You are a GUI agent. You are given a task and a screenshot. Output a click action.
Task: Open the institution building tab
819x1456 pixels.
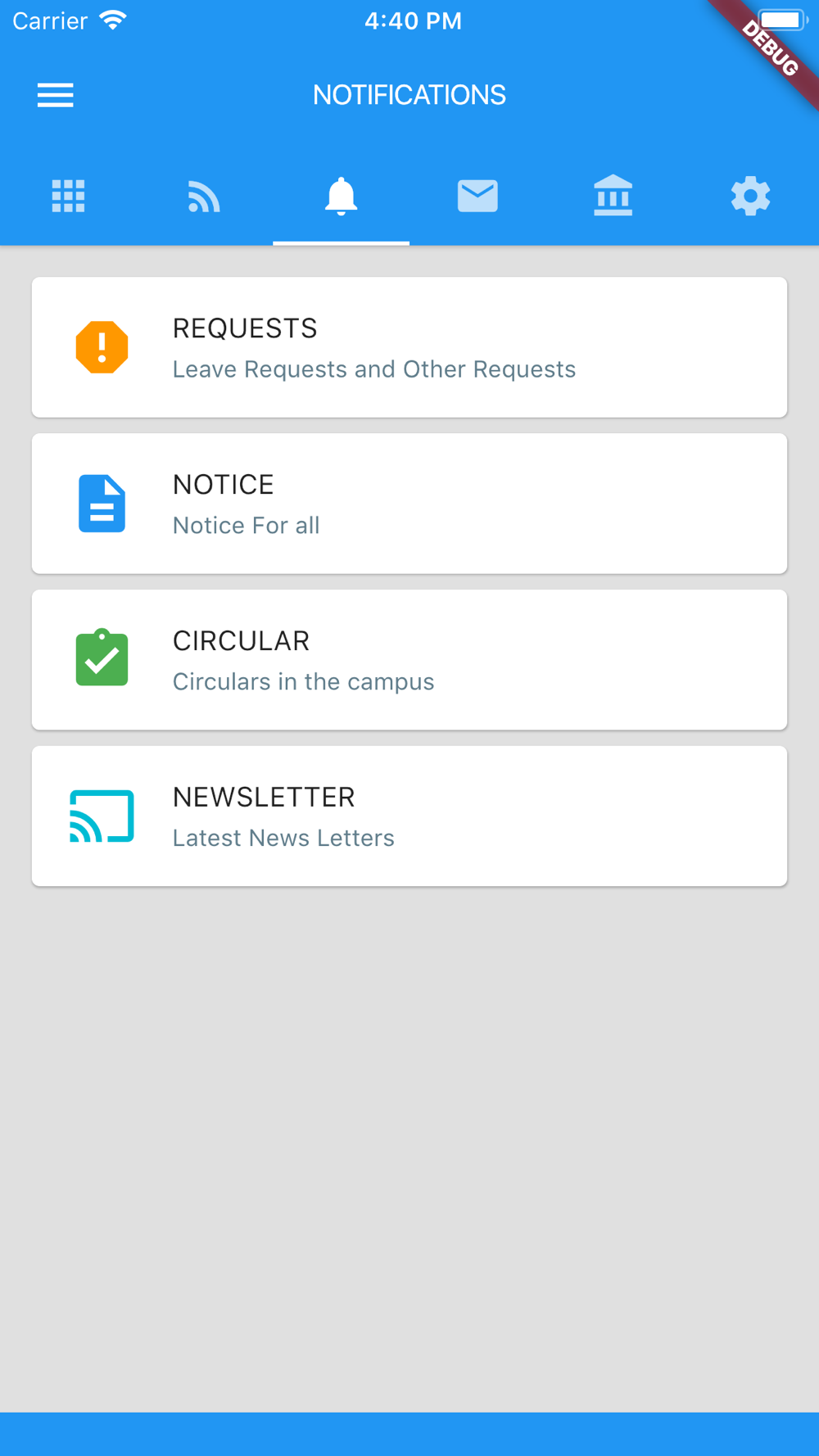pyautogui.click(x=613, y=197)
